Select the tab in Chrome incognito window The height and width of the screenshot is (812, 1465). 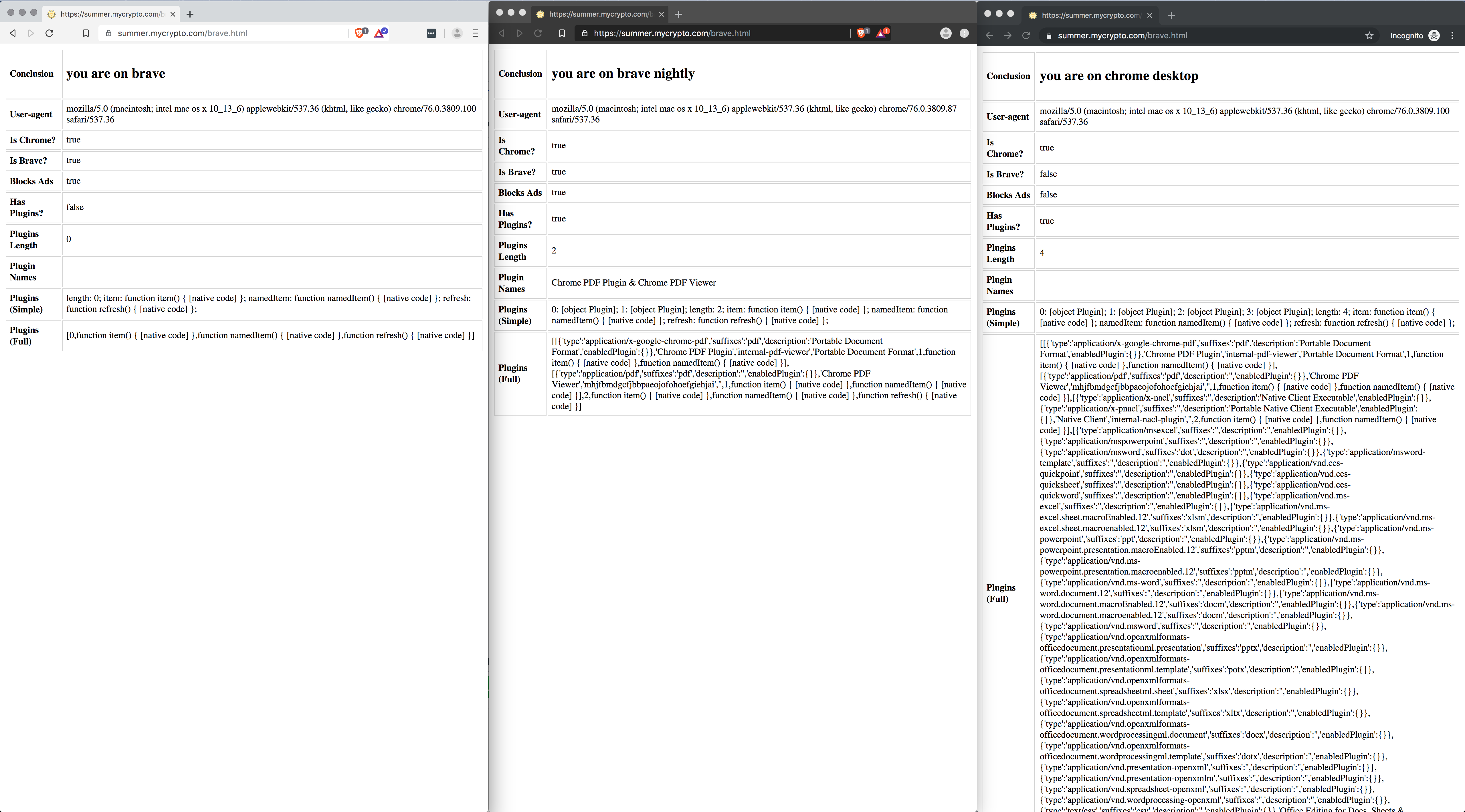pyautogui.click(x=1090, y=15)
